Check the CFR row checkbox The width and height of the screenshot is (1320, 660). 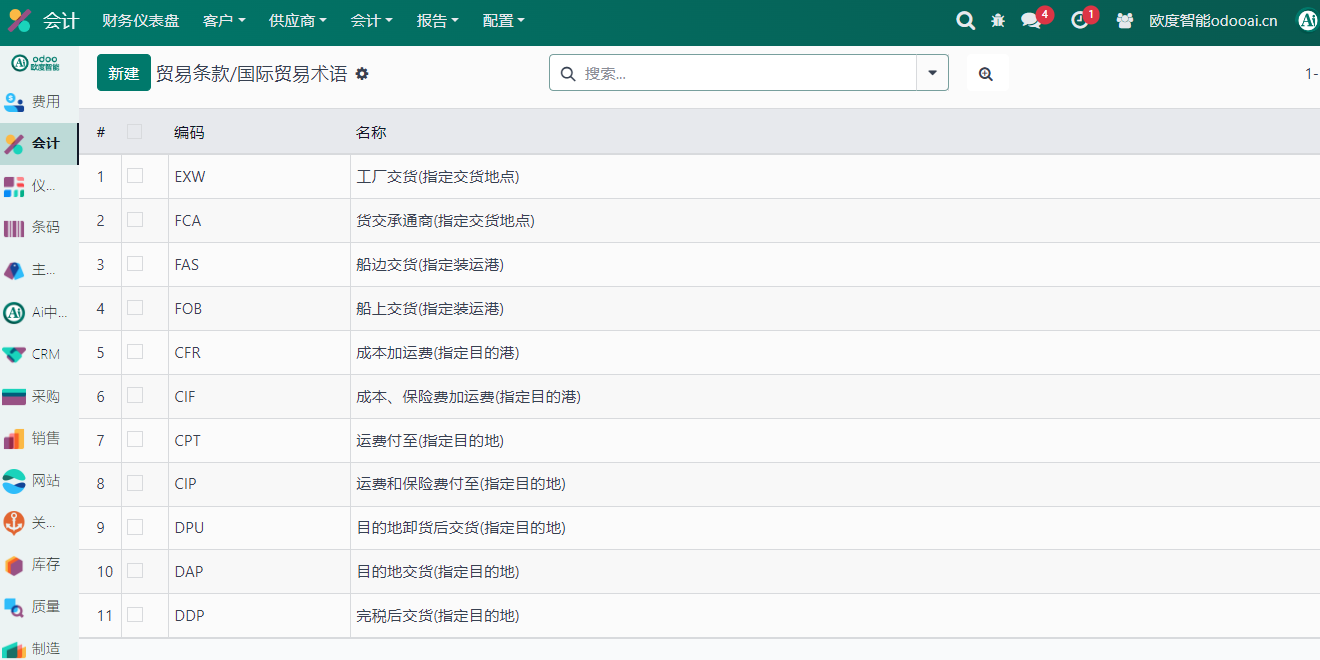[x=135, y=352]
